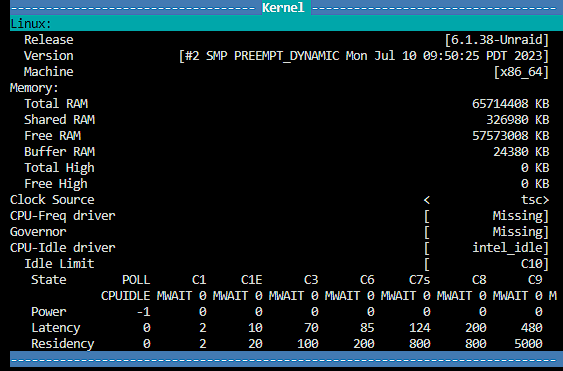
Task: Click the Free RAM label
Action: [x=52, y=135]
